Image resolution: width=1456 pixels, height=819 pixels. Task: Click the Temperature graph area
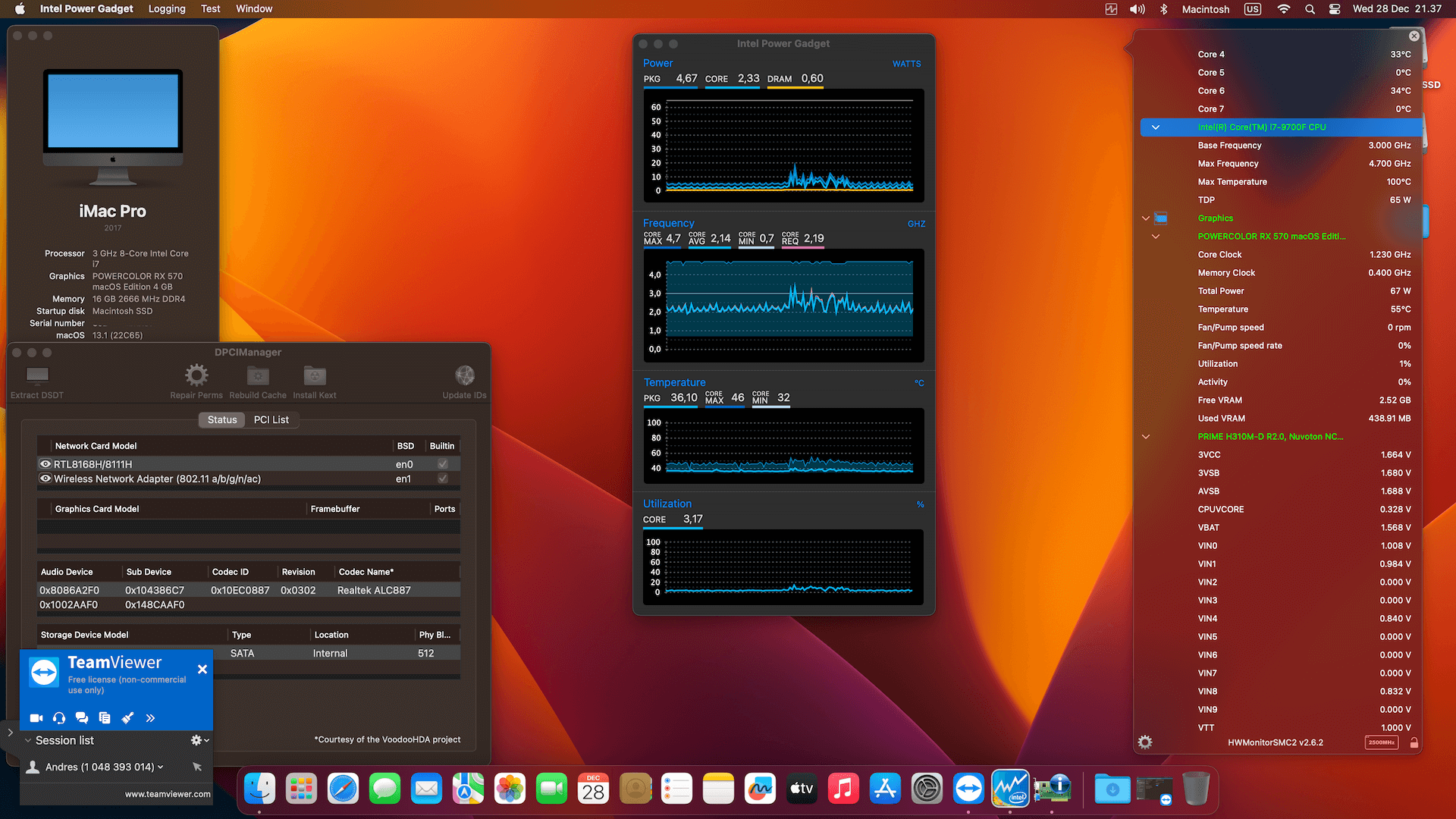(x=783, y=446)
